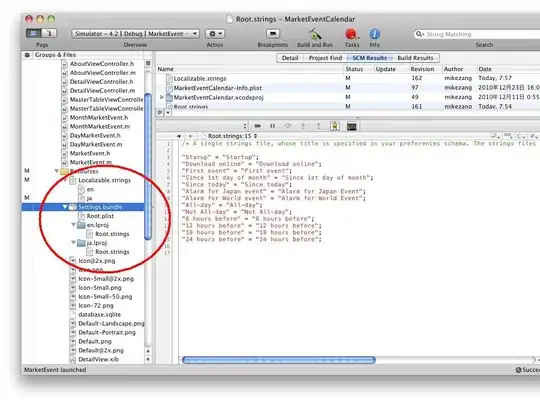Open the small dropdown arrow below the SCM list
The image size is (540, 404).
coord(168,112)
